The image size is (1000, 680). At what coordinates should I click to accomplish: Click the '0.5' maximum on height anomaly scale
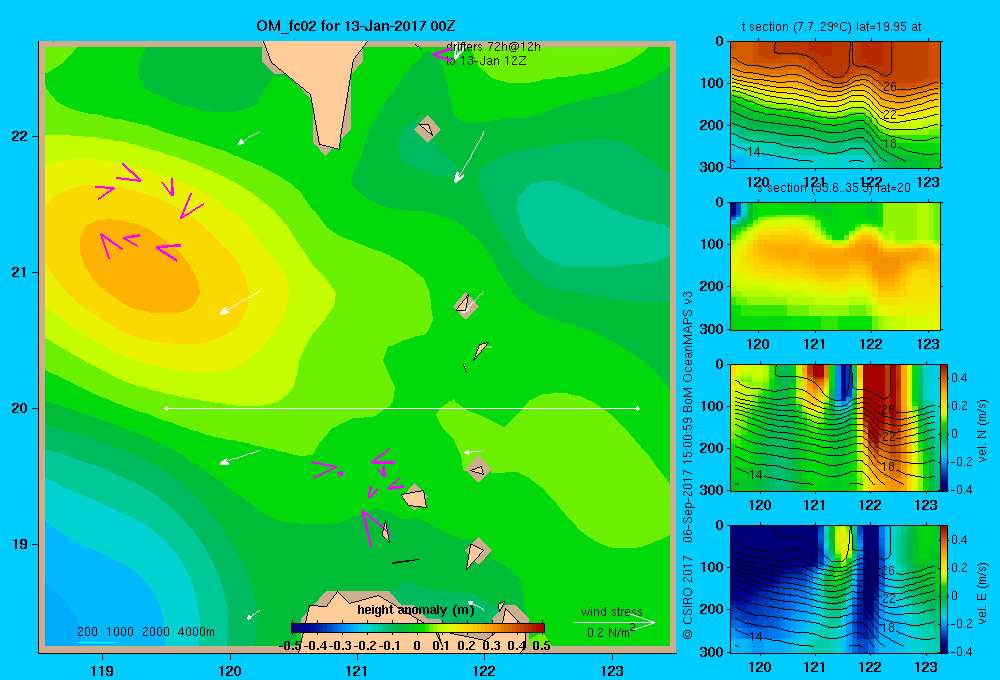(541, 646)
